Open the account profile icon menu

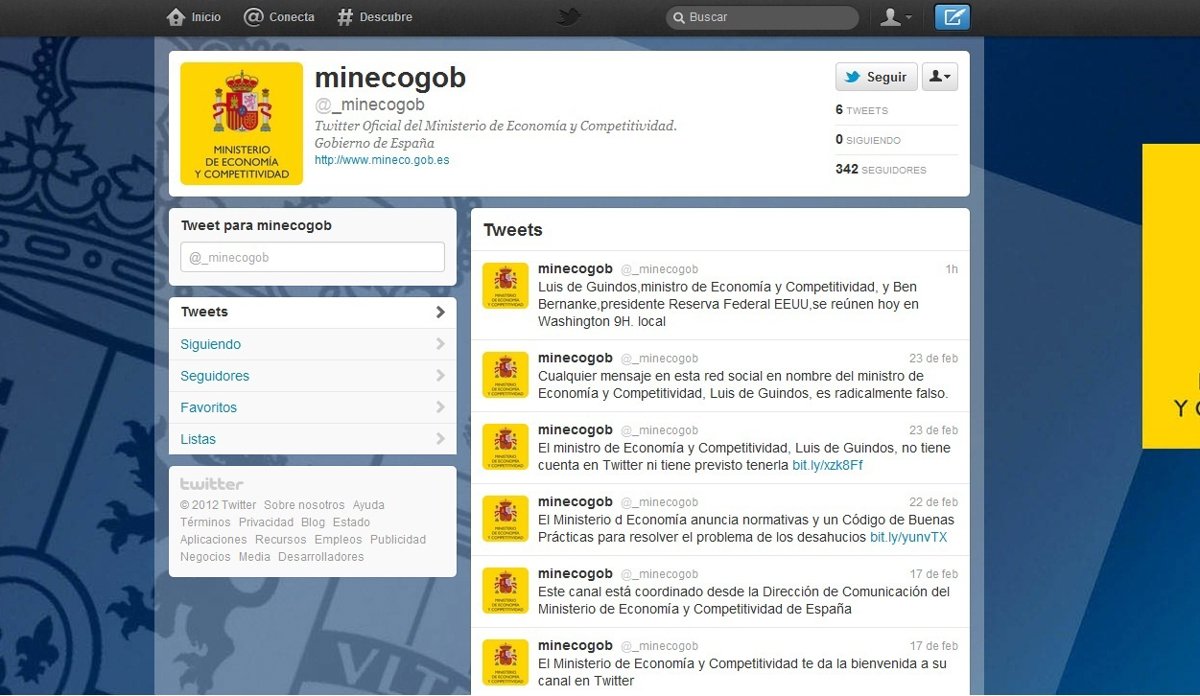[894, 17]
